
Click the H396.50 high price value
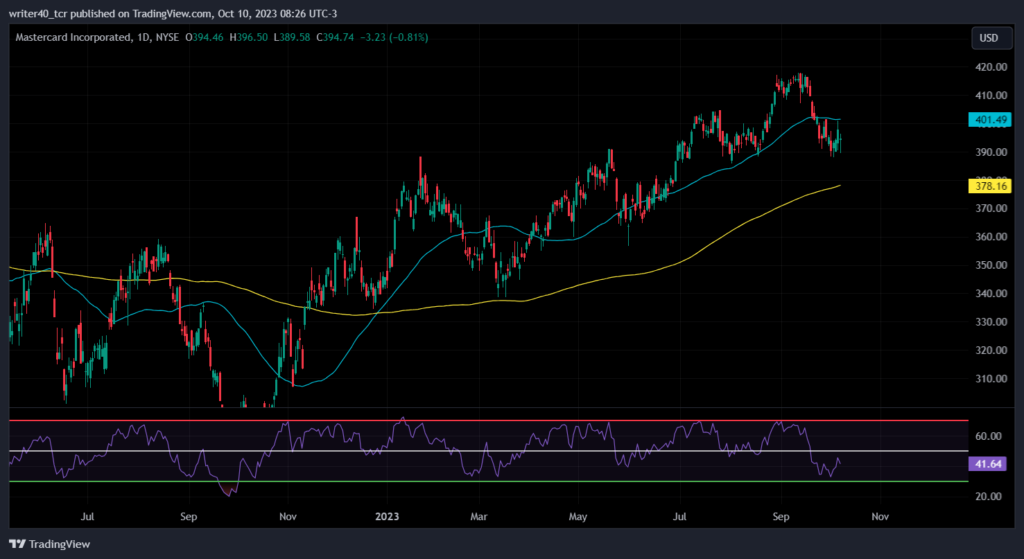coord(248,38)
